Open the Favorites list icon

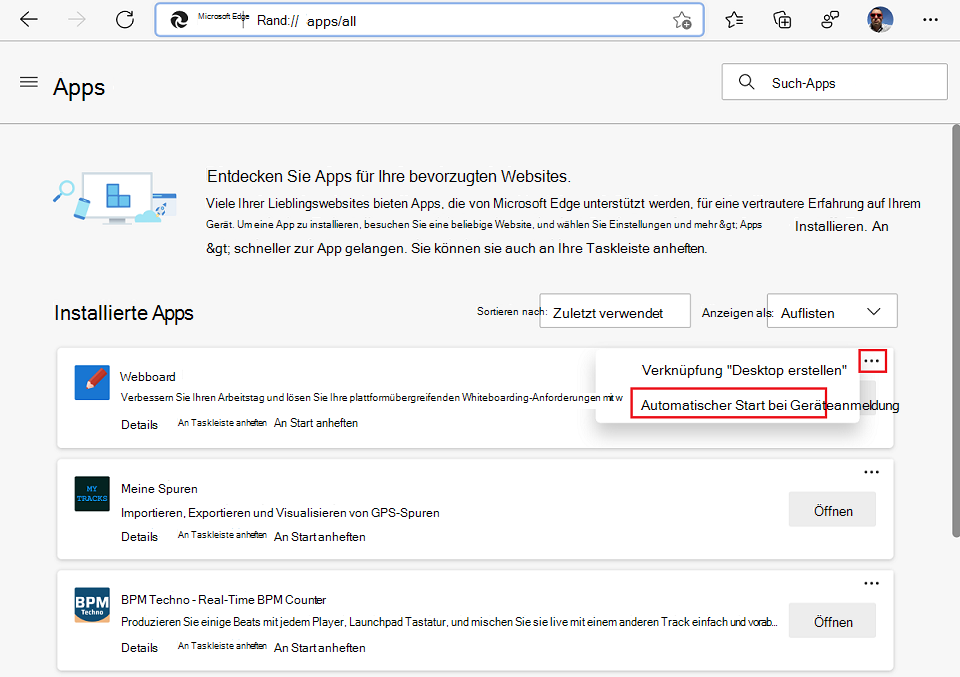[734, 20]
